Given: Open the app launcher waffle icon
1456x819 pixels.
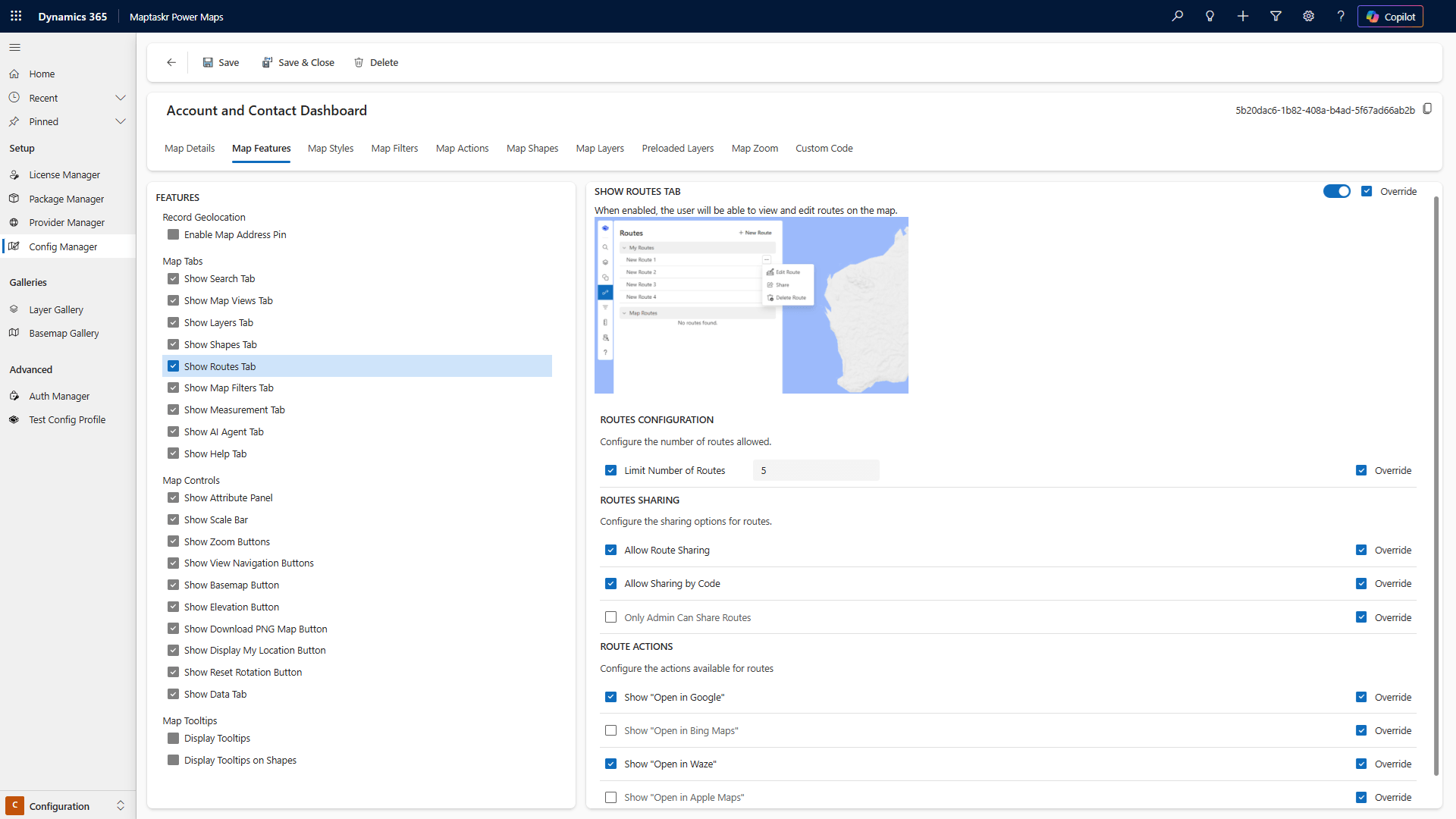Looking at the screenshot, I should click(x=16, y=16).
